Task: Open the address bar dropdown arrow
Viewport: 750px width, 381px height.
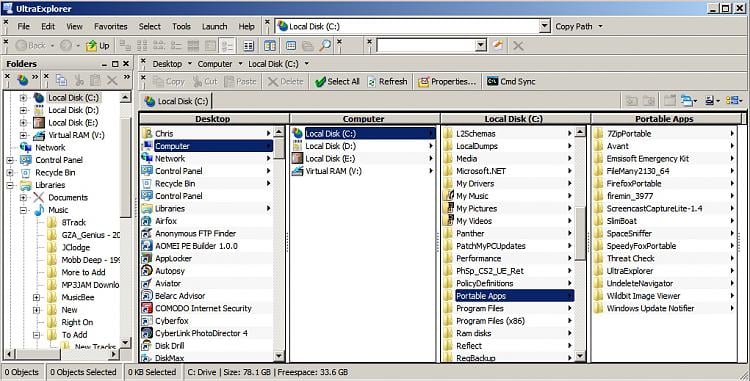Action: tap(544, 26)
